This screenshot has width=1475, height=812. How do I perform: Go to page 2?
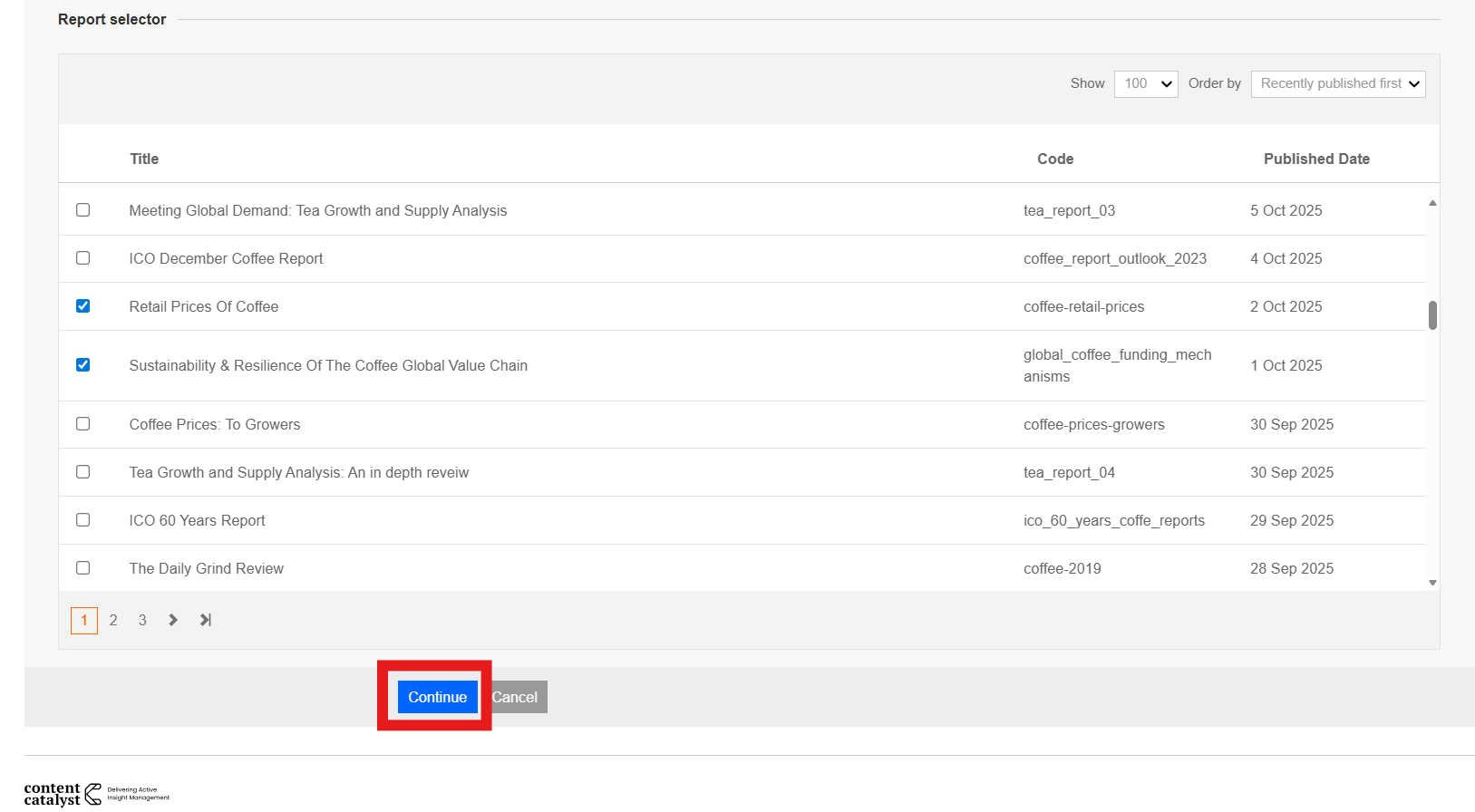pyautogui.click(x=113, y=620)
